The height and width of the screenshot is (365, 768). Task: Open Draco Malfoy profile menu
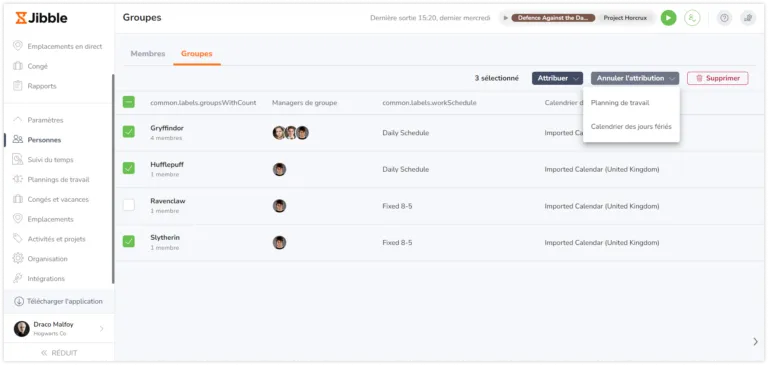pos(59,328)
